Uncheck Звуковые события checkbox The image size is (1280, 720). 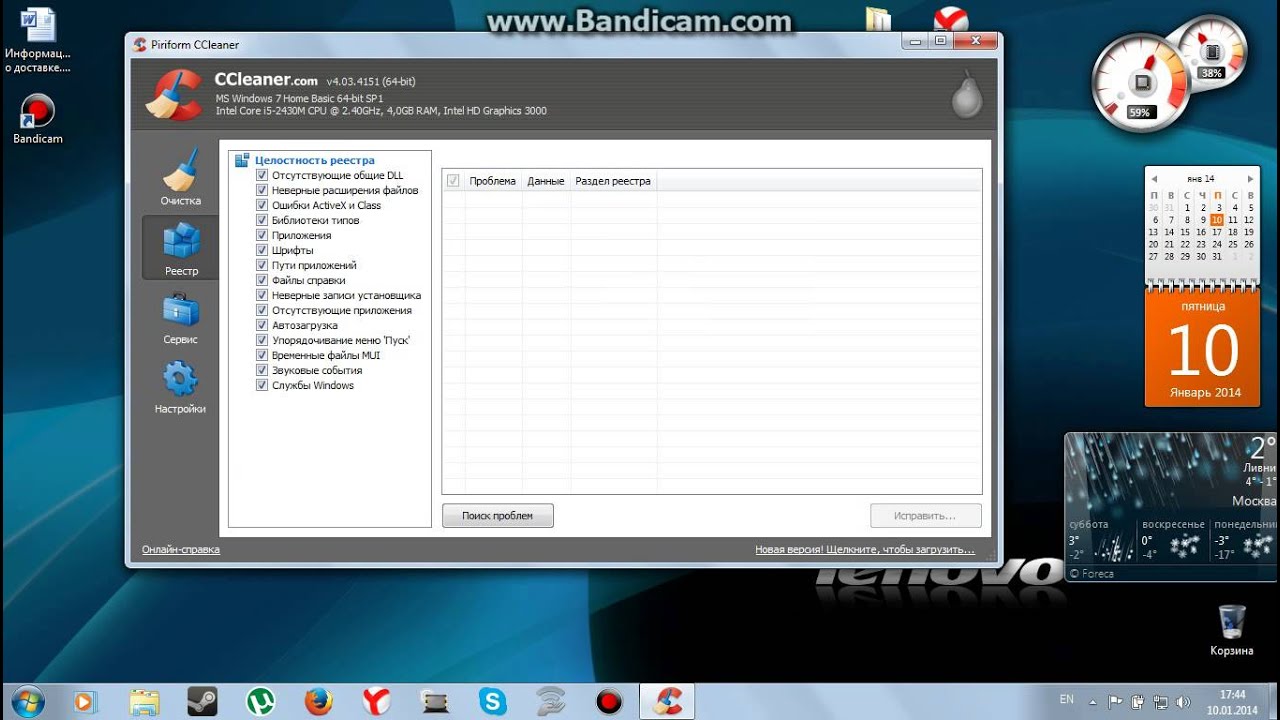pos(262,370)
